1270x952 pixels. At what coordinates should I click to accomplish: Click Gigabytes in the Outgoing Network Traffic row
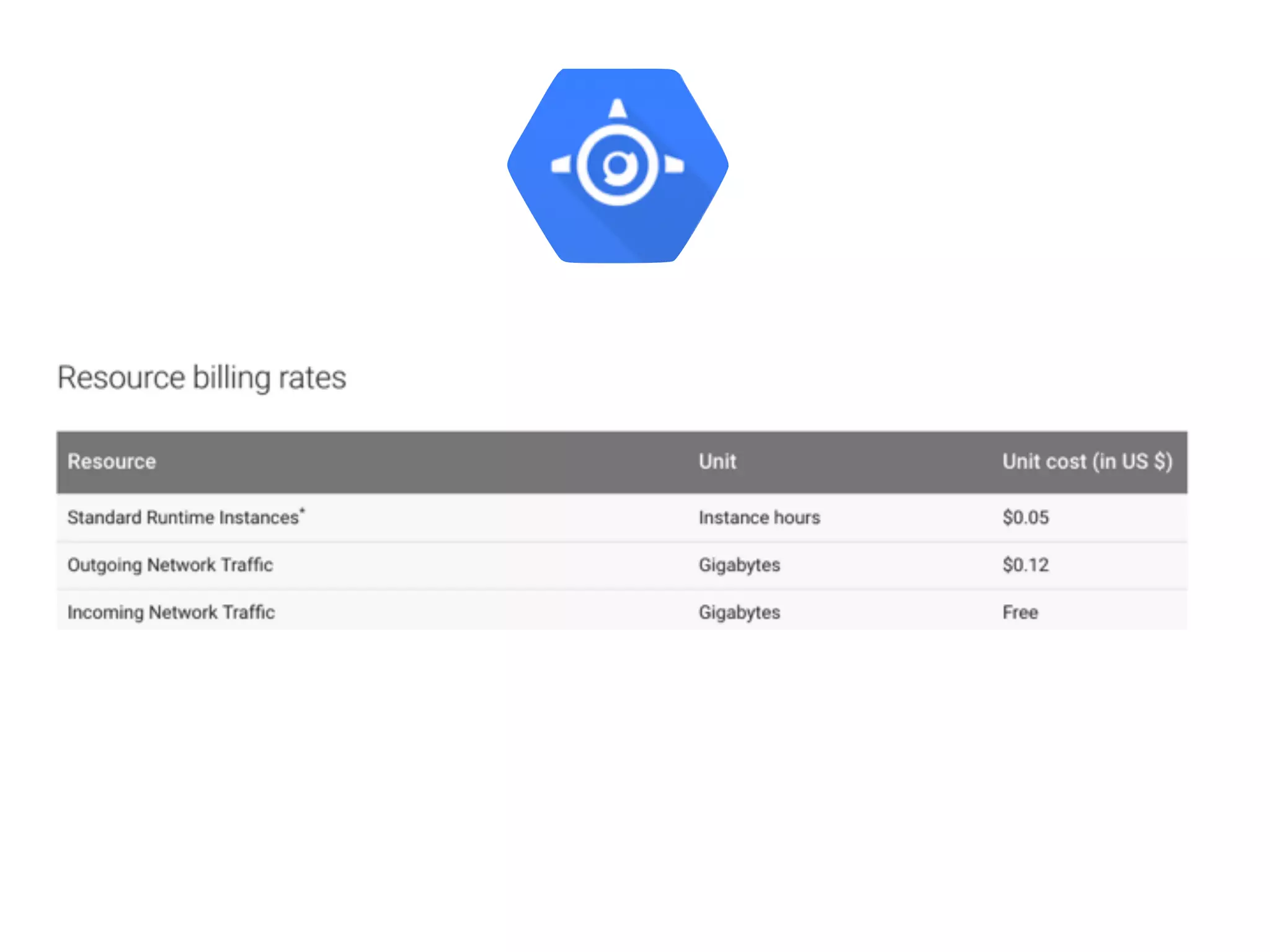coord(739,565)
